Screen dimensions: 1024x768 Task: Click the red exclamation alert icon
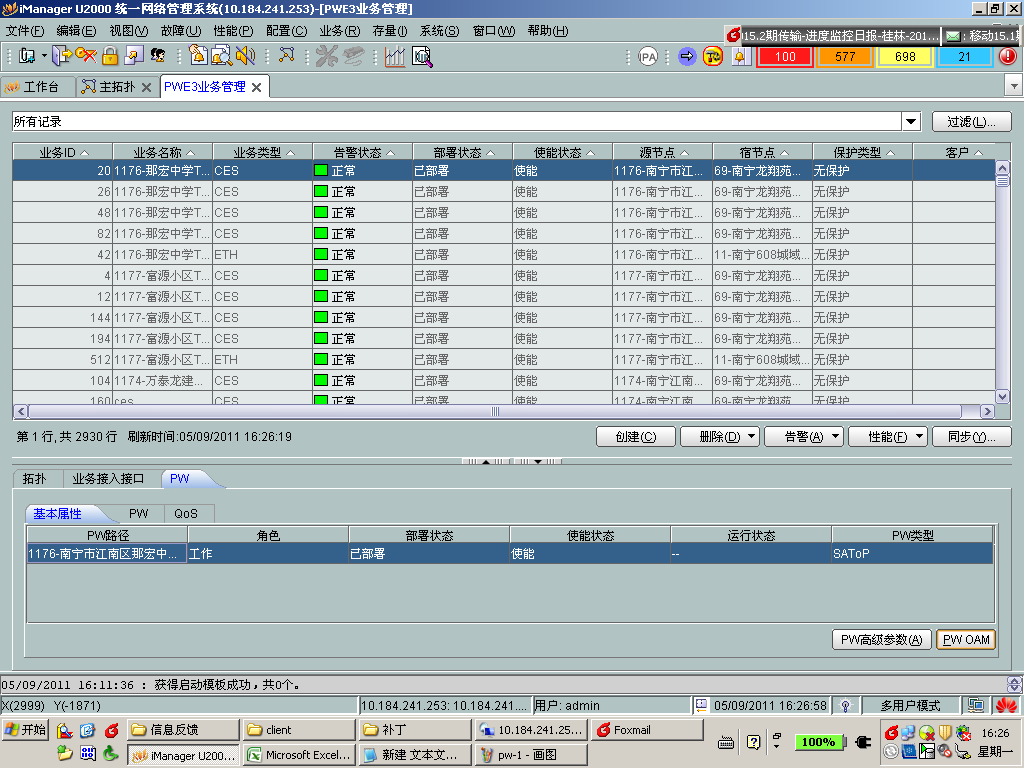pyautogui.click(x=1007, y=56)
